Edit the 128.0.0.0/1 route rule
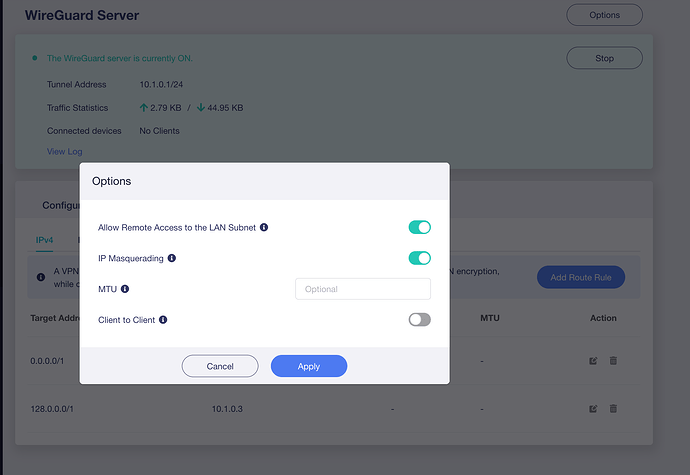 click(594, 408)
